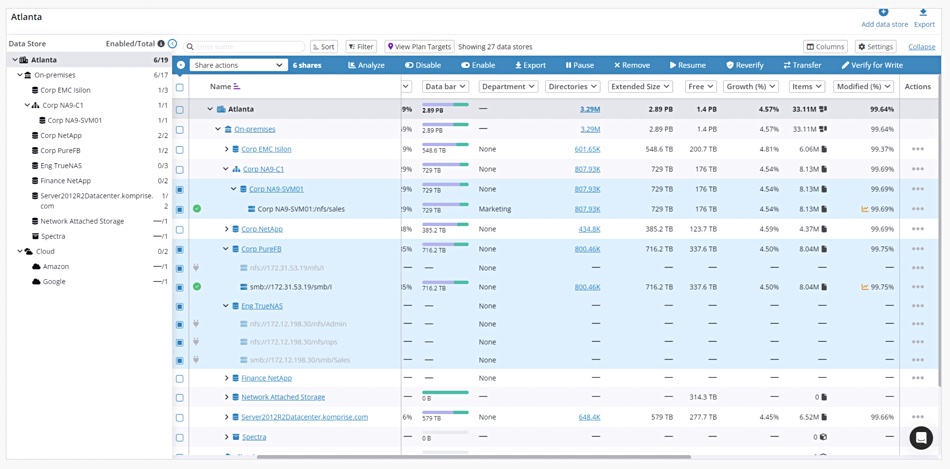This screenshot has height=469, width=950.
Task: Click Disable on the blue action bar
Action: tap(423, 65)
